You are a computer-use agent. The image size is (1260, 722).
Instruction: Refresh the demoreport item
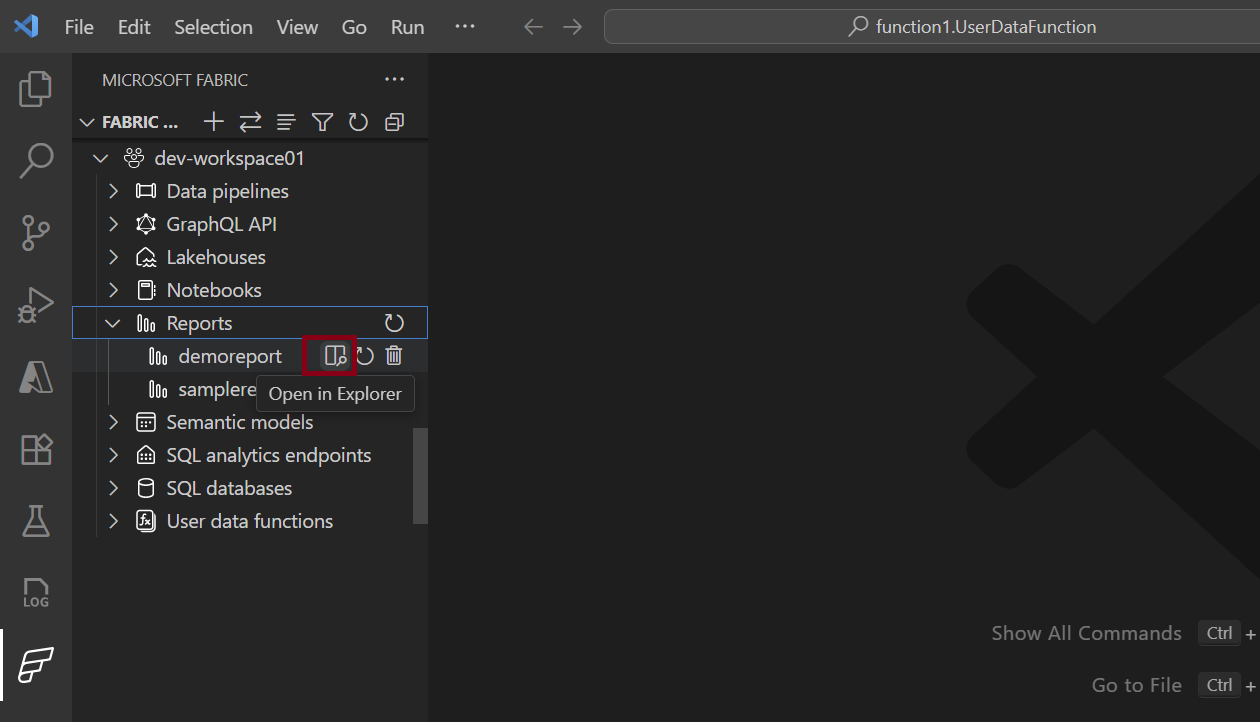point(365,356)
